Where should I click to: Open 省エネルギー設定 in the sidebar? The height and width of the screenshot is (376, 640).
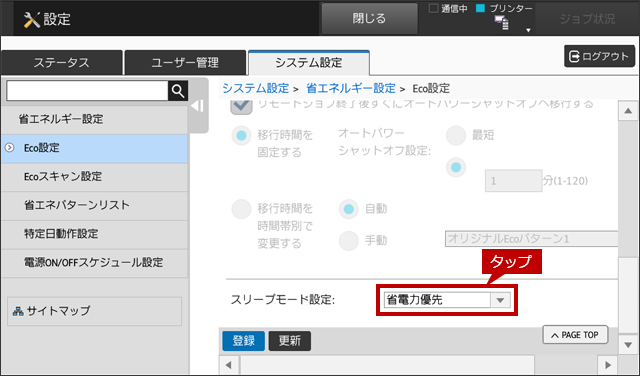click(x=94, y=119)
